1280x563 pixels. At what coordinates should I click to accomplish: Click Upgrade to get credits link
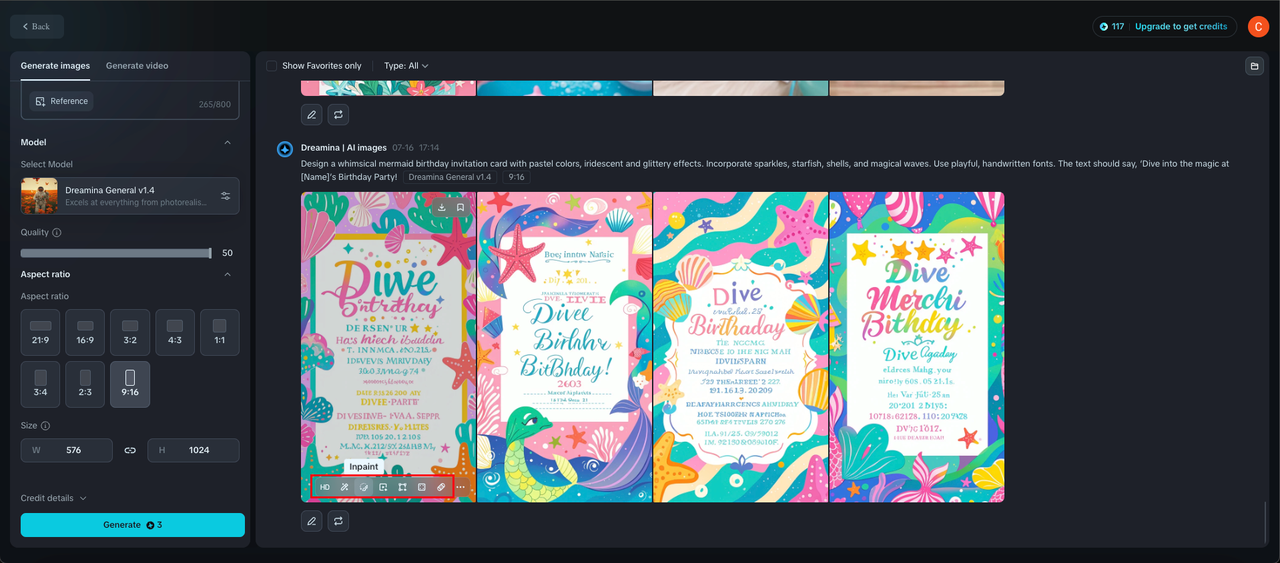pyautogui.click(x=1181, y=27)
